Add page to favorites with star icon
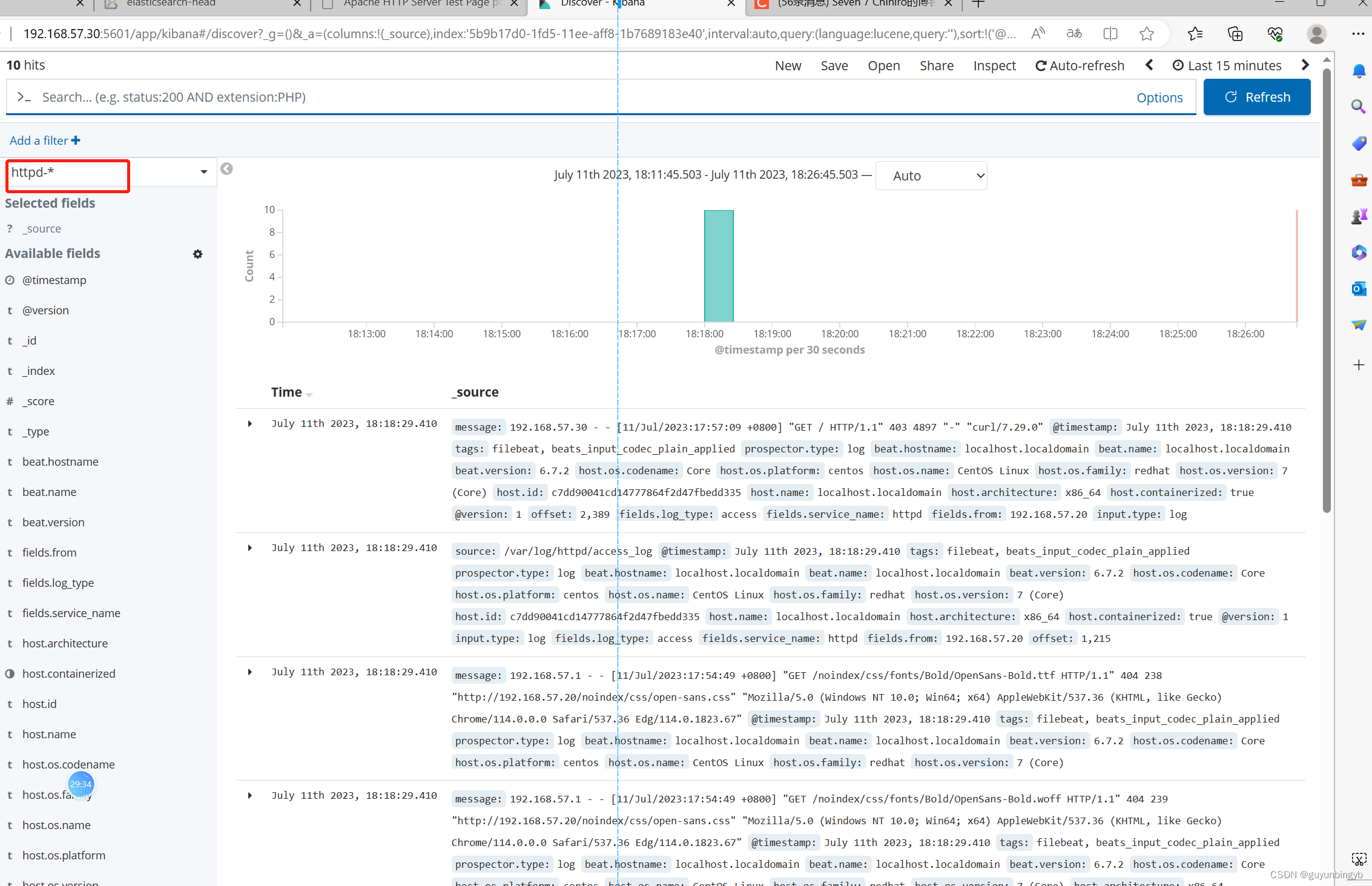This screenshot has height=886, width=1372. click(1147, 34)
